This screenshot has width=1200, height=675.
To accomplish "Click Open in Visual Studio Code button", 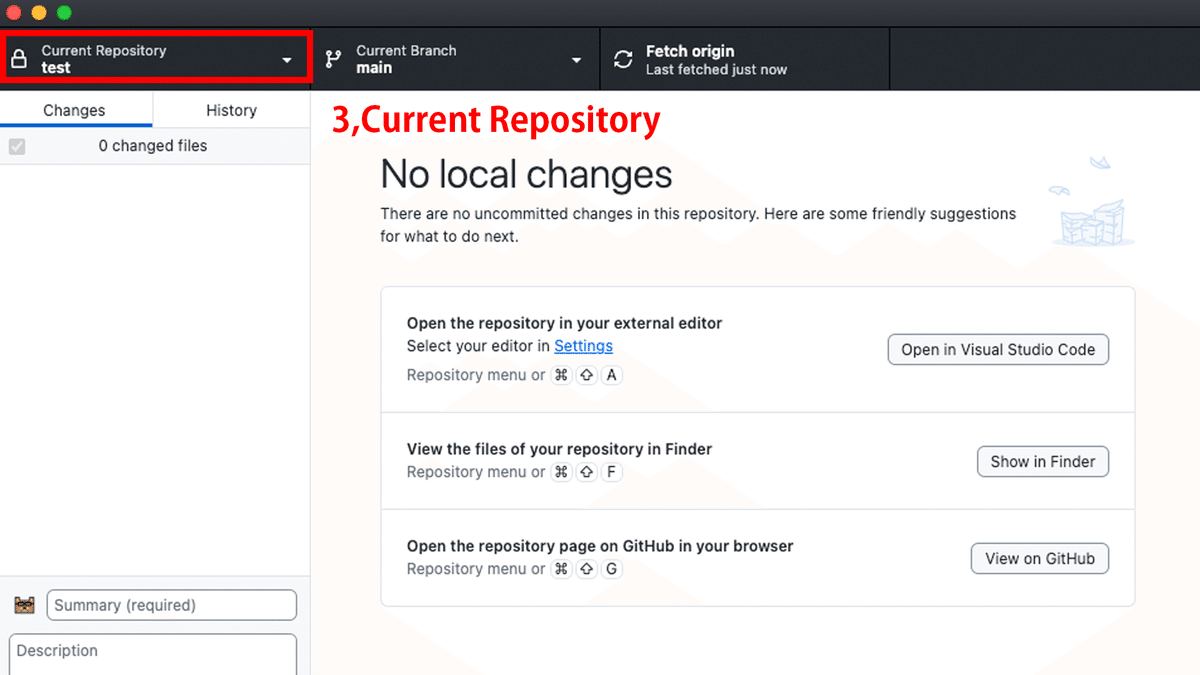I will coord(998,350).
